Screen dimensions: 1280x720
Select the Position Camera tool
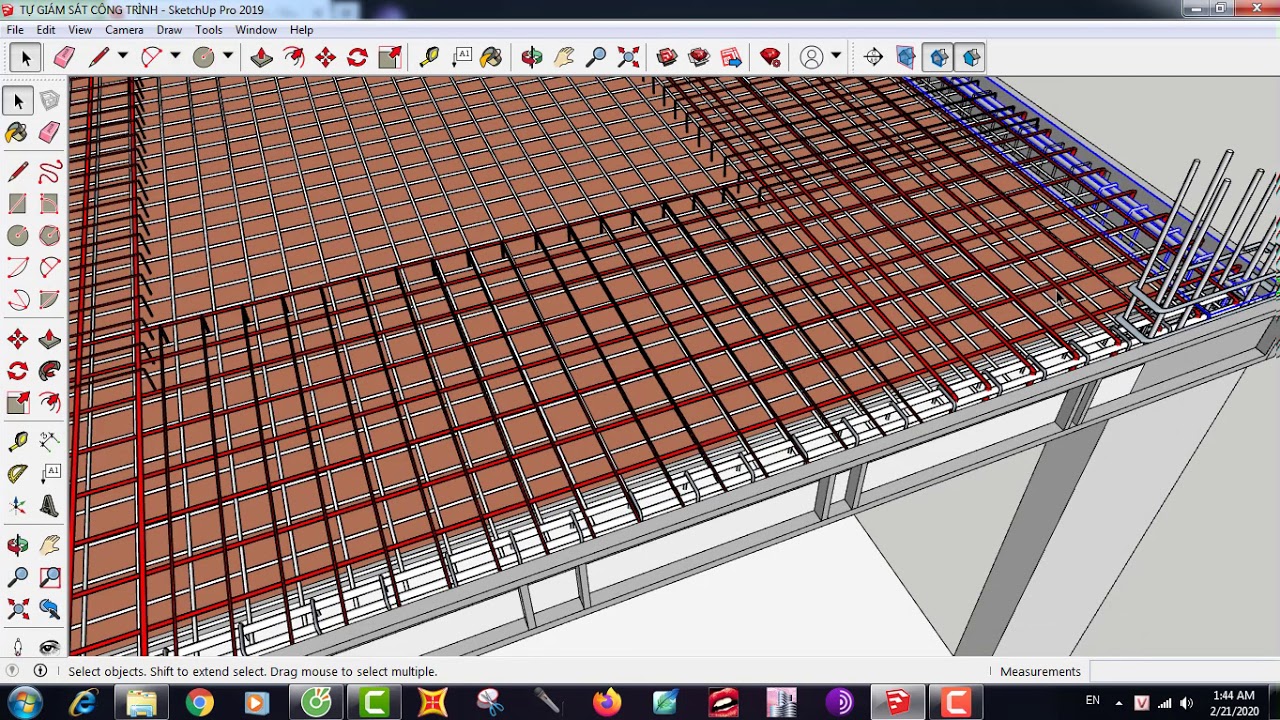[18, 647]
